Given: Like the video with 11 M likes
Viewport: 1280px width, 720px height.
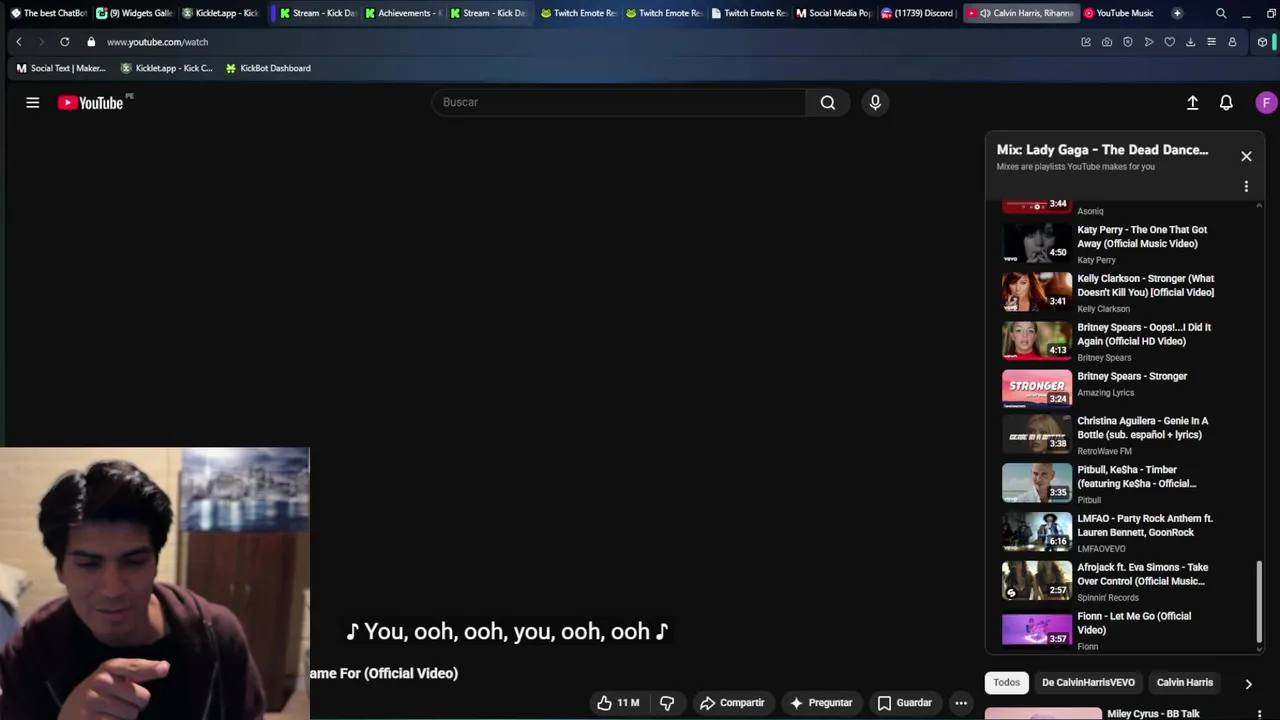Looking at the screenshot, I should tap(617, 703).
